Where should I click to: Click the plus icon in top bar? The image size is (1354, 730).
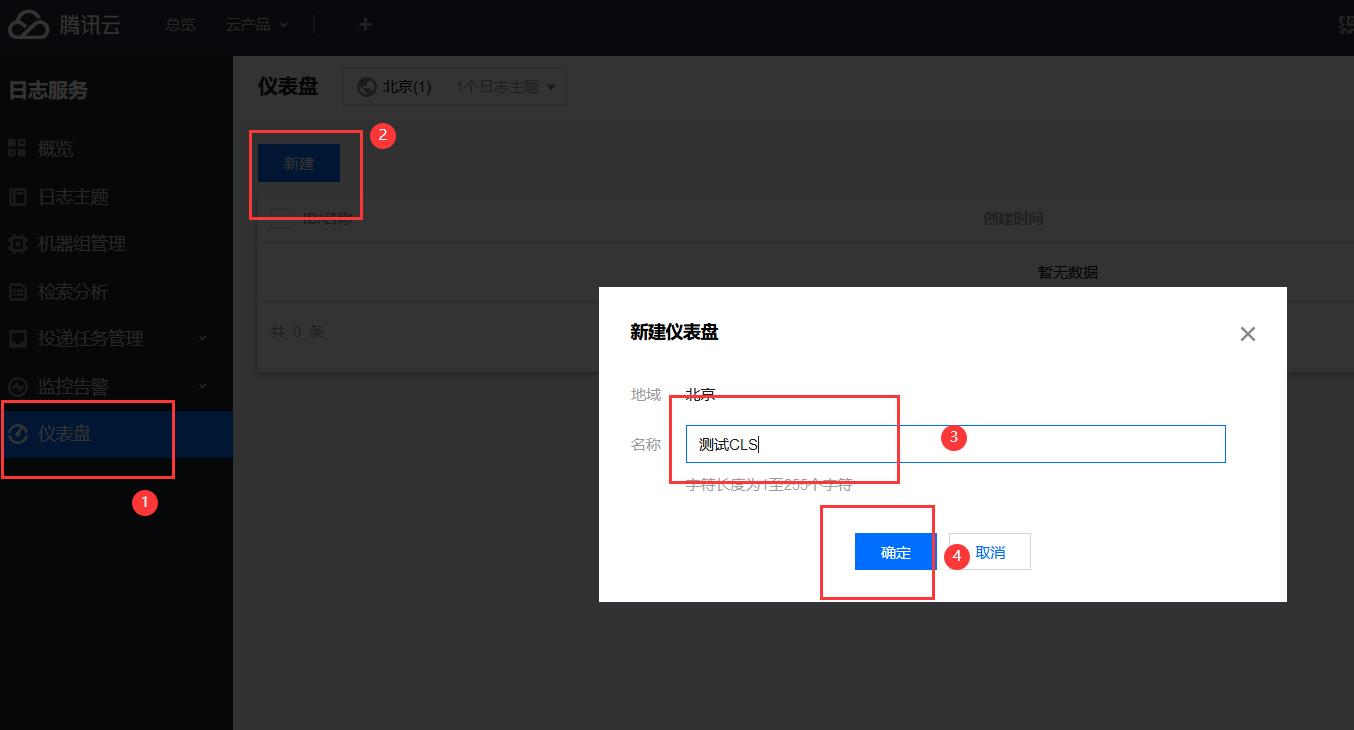(365, 25)
